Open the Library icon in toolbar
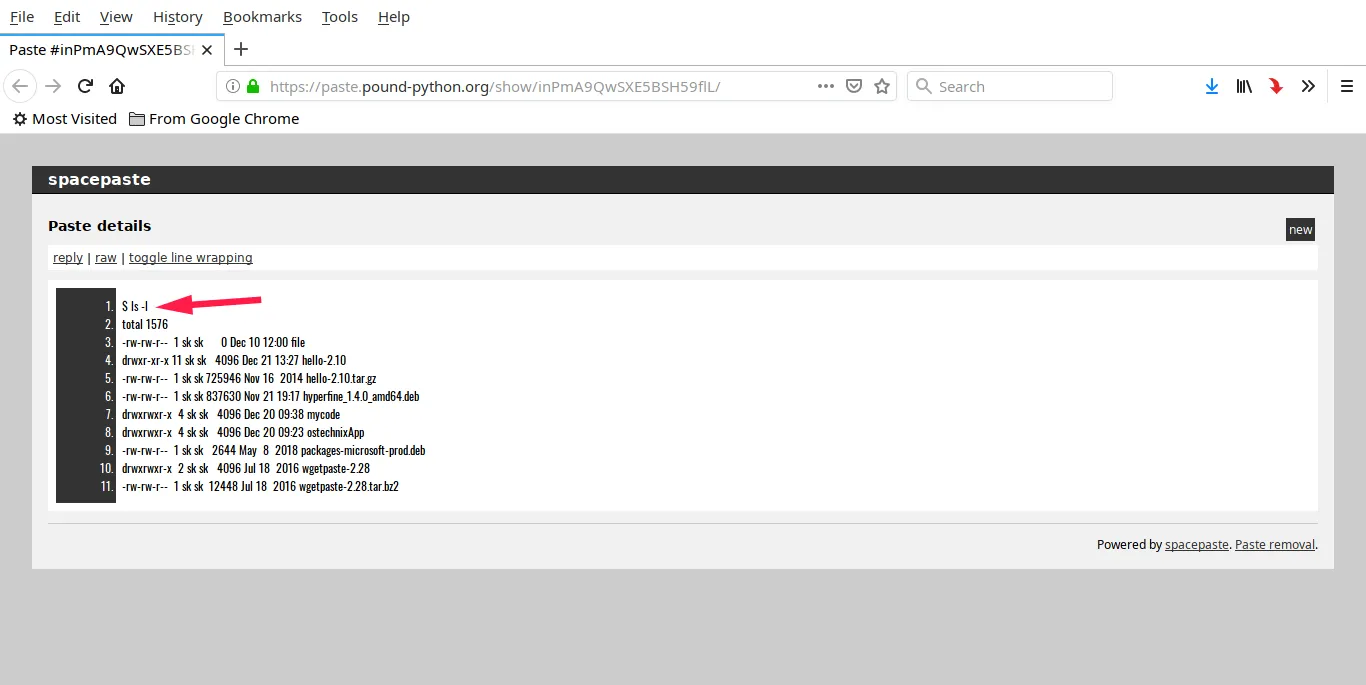1366x685 pixels. 1243,86
